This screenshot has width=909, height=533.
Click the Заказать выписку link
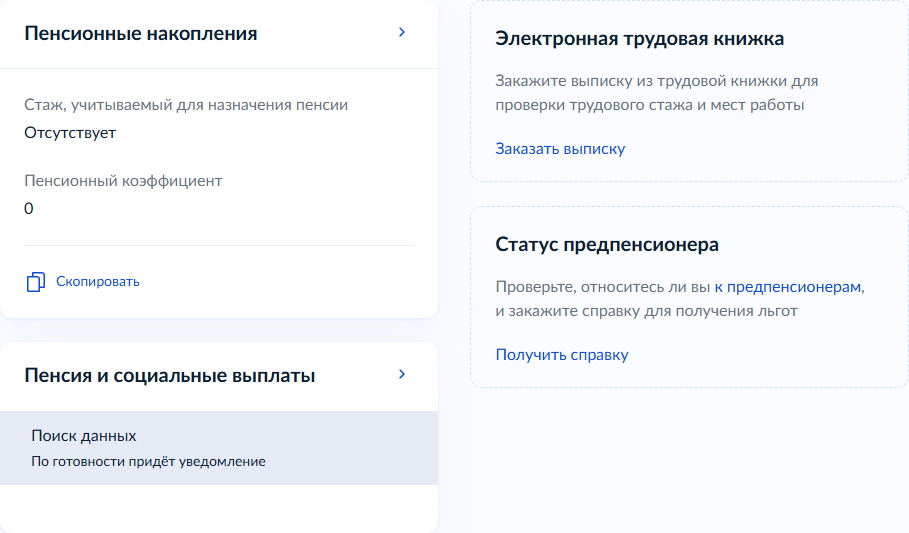point(560,149)
